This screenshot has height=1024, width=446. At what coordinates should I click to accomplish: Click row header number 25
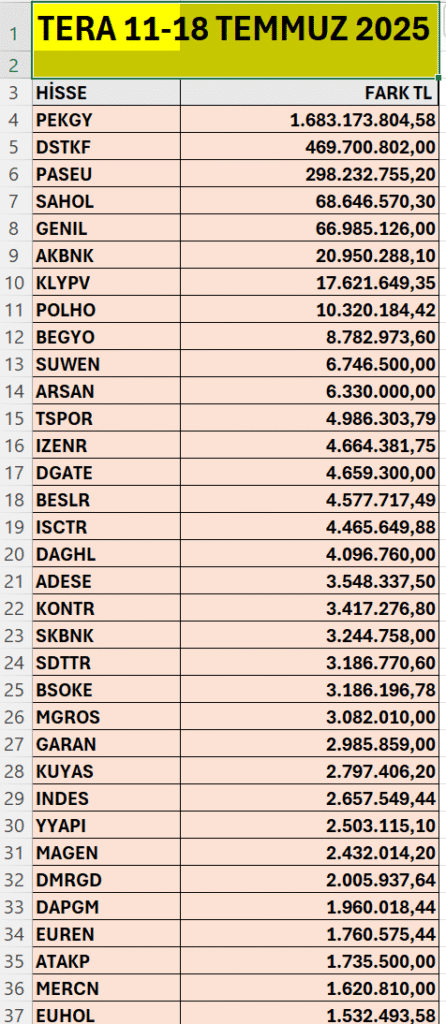pyautogui.click(x=16, y=690)
